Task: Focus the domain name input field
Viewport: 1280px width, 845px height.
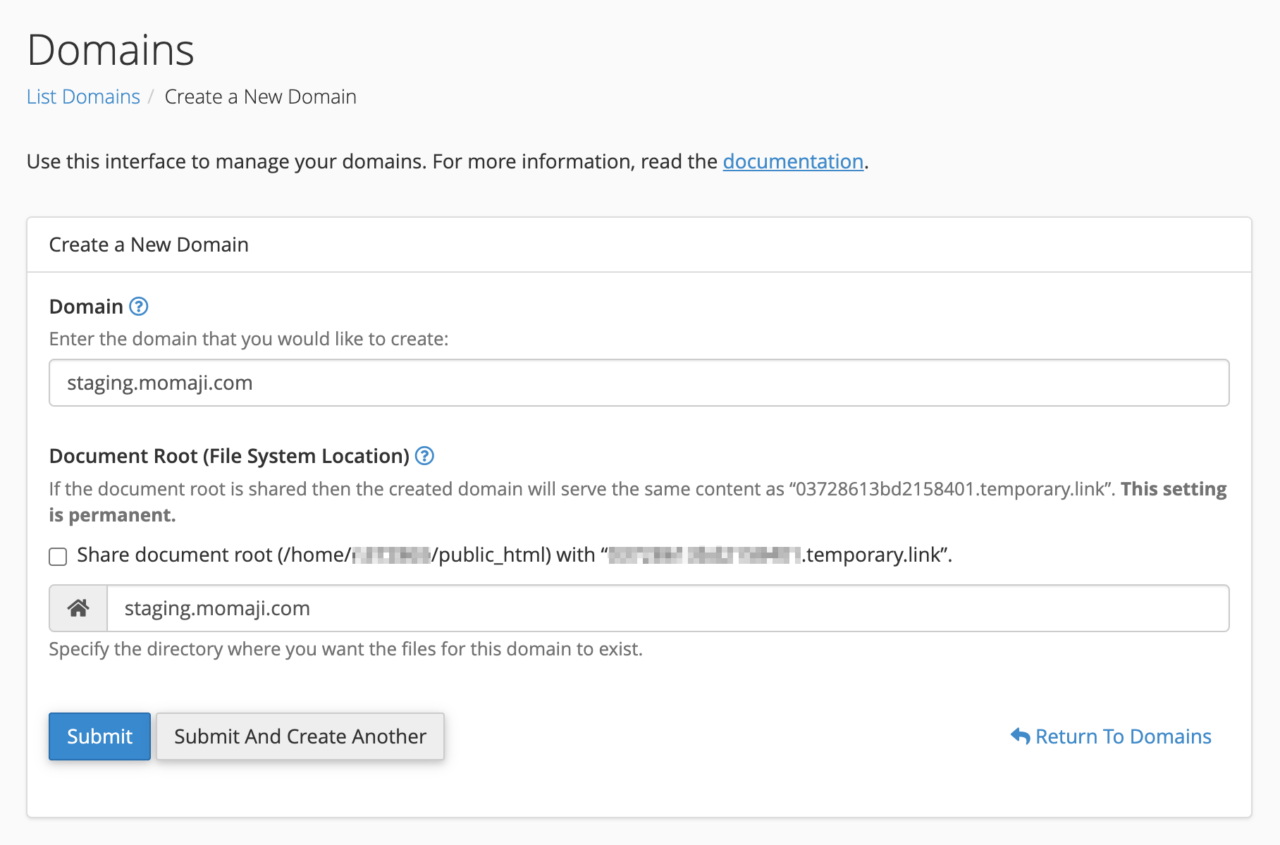Action: (x=638, y=383)
